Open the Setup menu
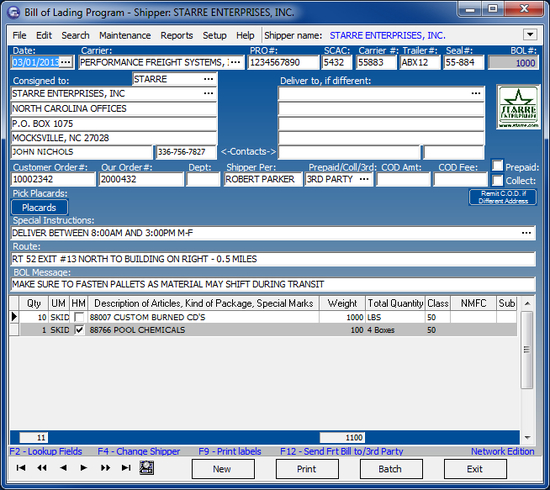Viewport: 550px width, 490px height. pos(214,35)
